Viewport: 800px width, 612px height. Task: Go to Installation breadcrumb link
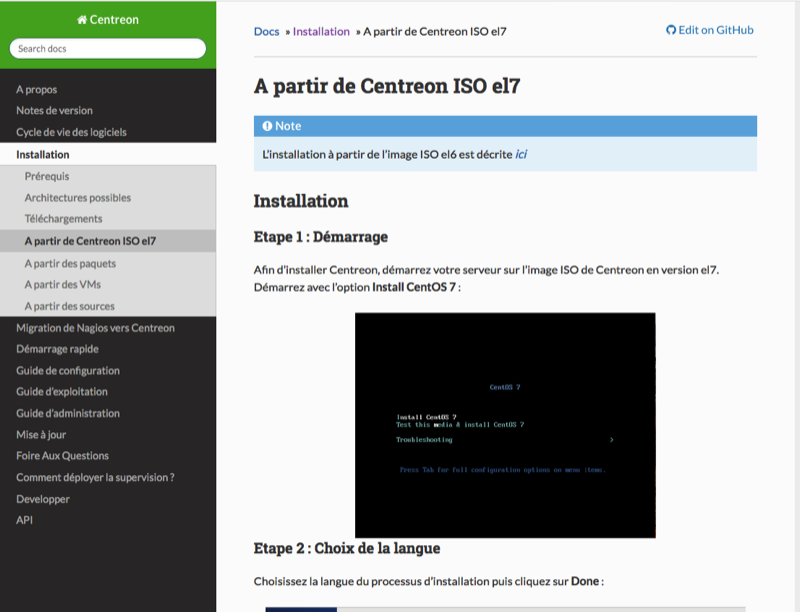pos(321,31)
